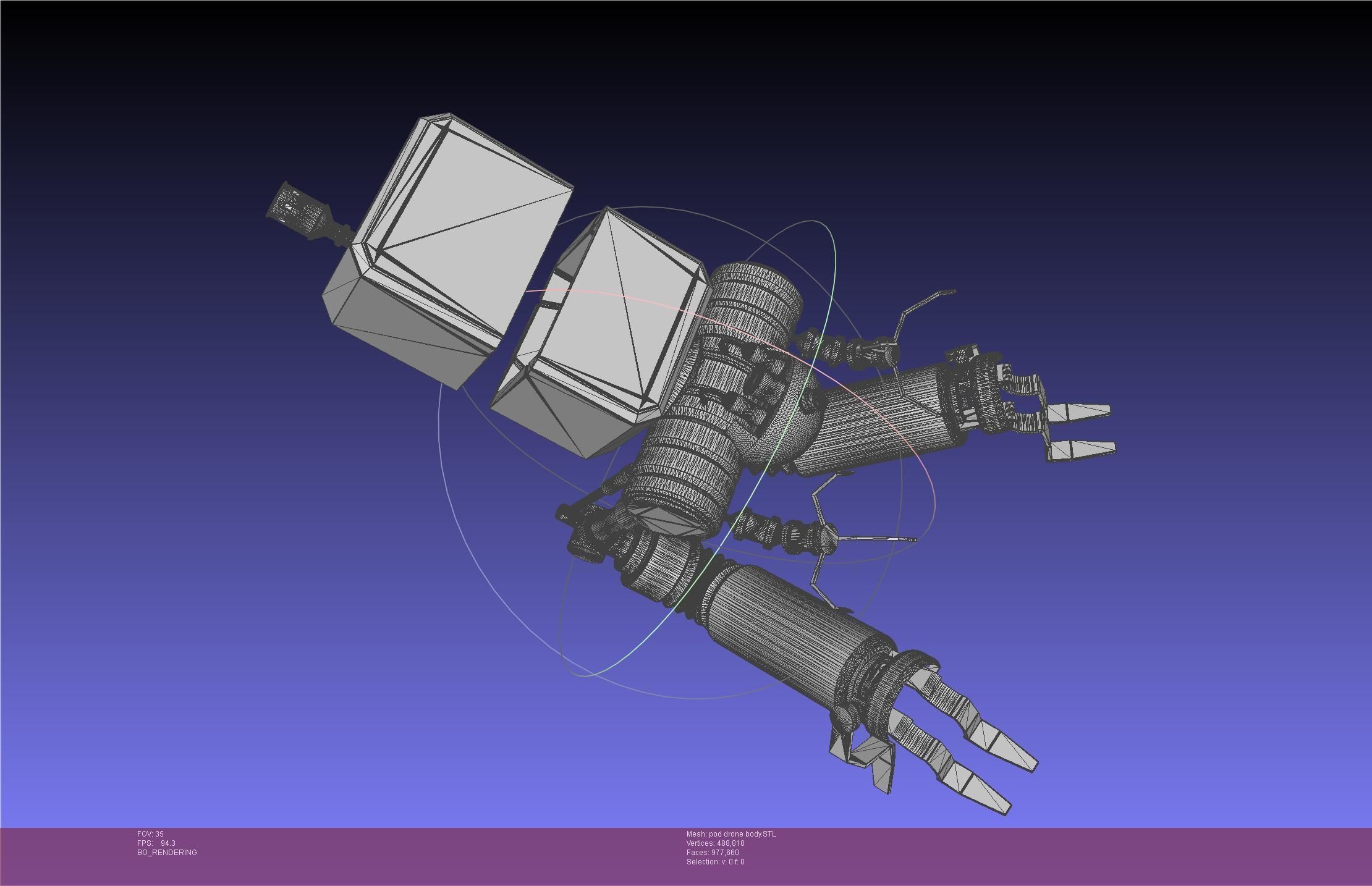This screenshot has height=886, width=1372.
Task: Click the FPS 94.3 readout
Action: coord(156,843)
